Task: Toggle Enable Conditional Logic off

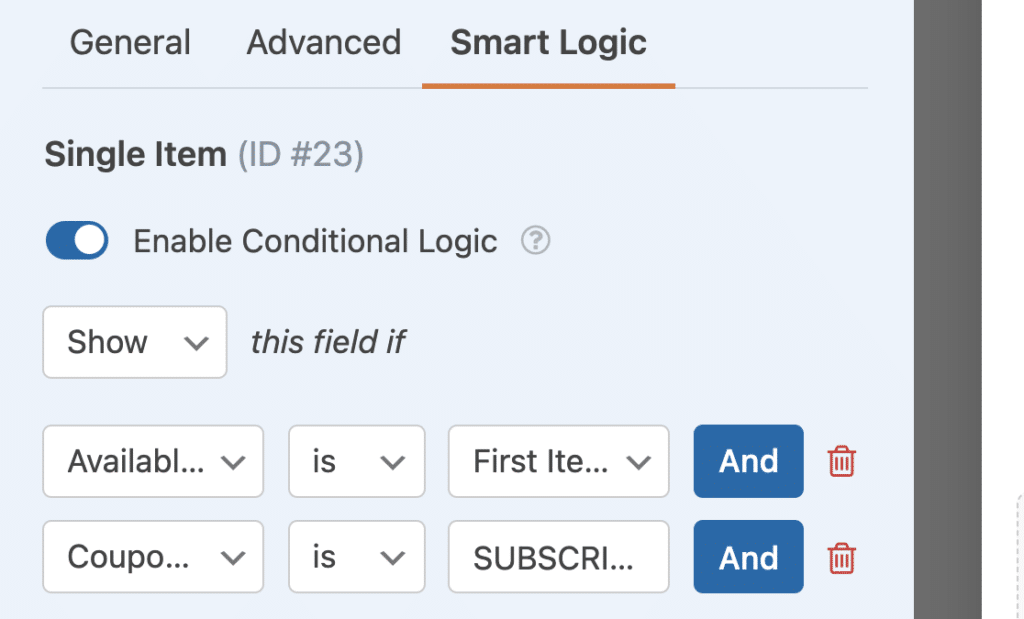Action: (76, 240)
